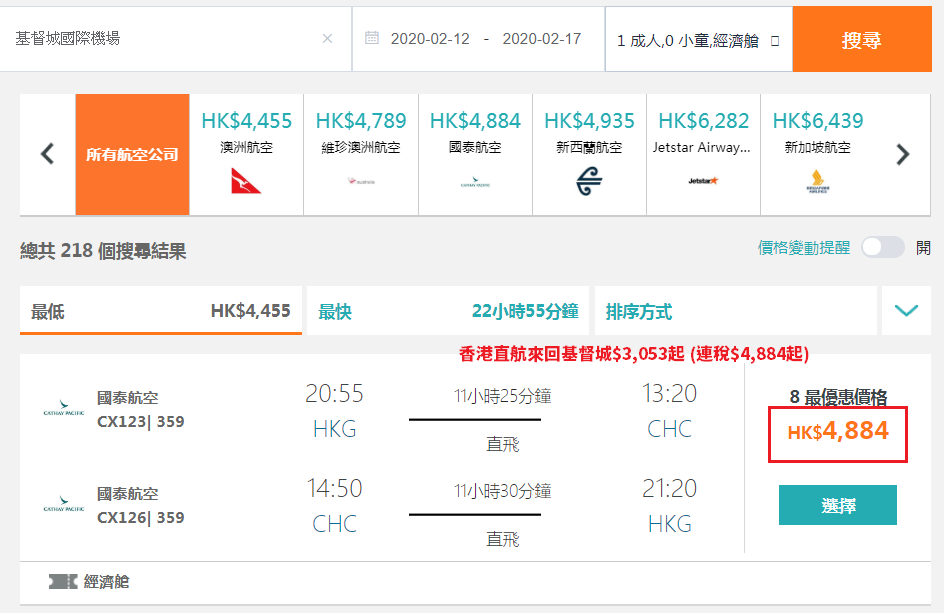Click the 11小時30分鐘 duration text
This screenshot has width=944, height=613.
(503, 491)
